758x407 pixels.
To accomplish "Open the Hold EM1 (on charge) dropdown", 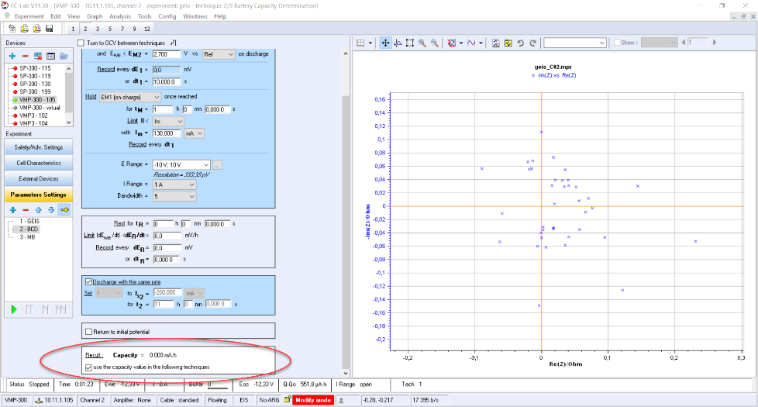I will pos(130,97).
